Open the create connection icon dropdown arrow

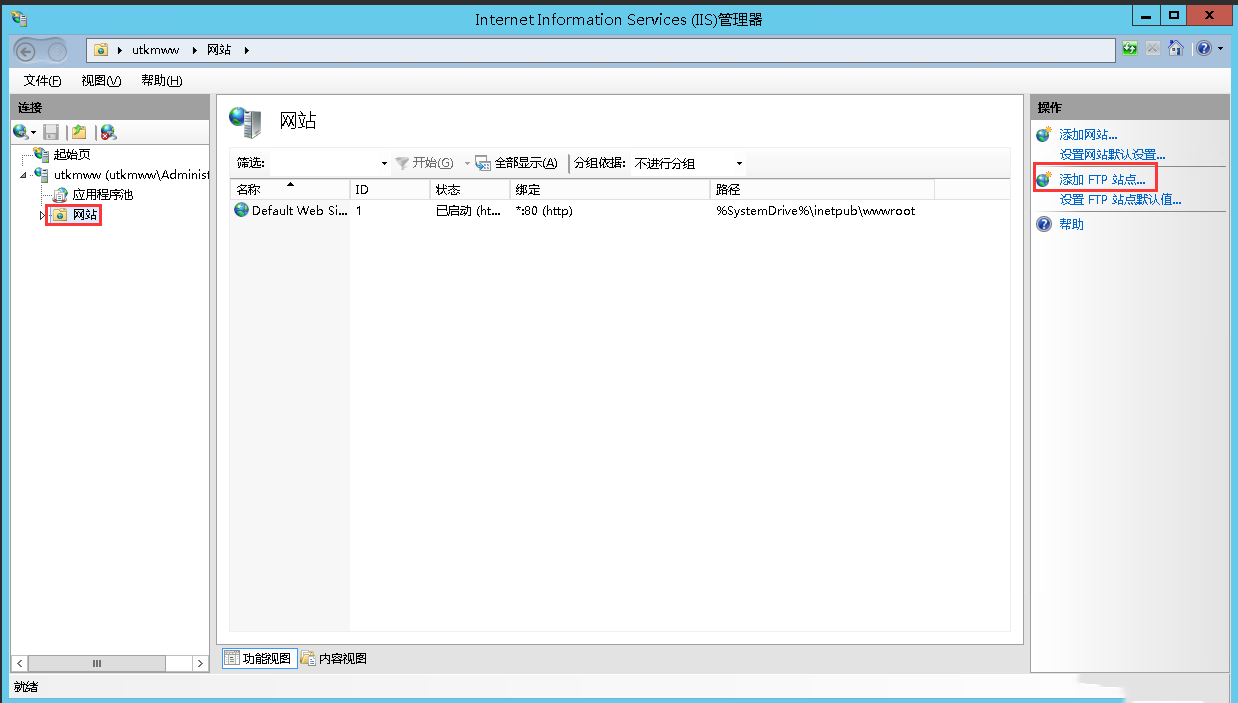click(x=34, y=133)
